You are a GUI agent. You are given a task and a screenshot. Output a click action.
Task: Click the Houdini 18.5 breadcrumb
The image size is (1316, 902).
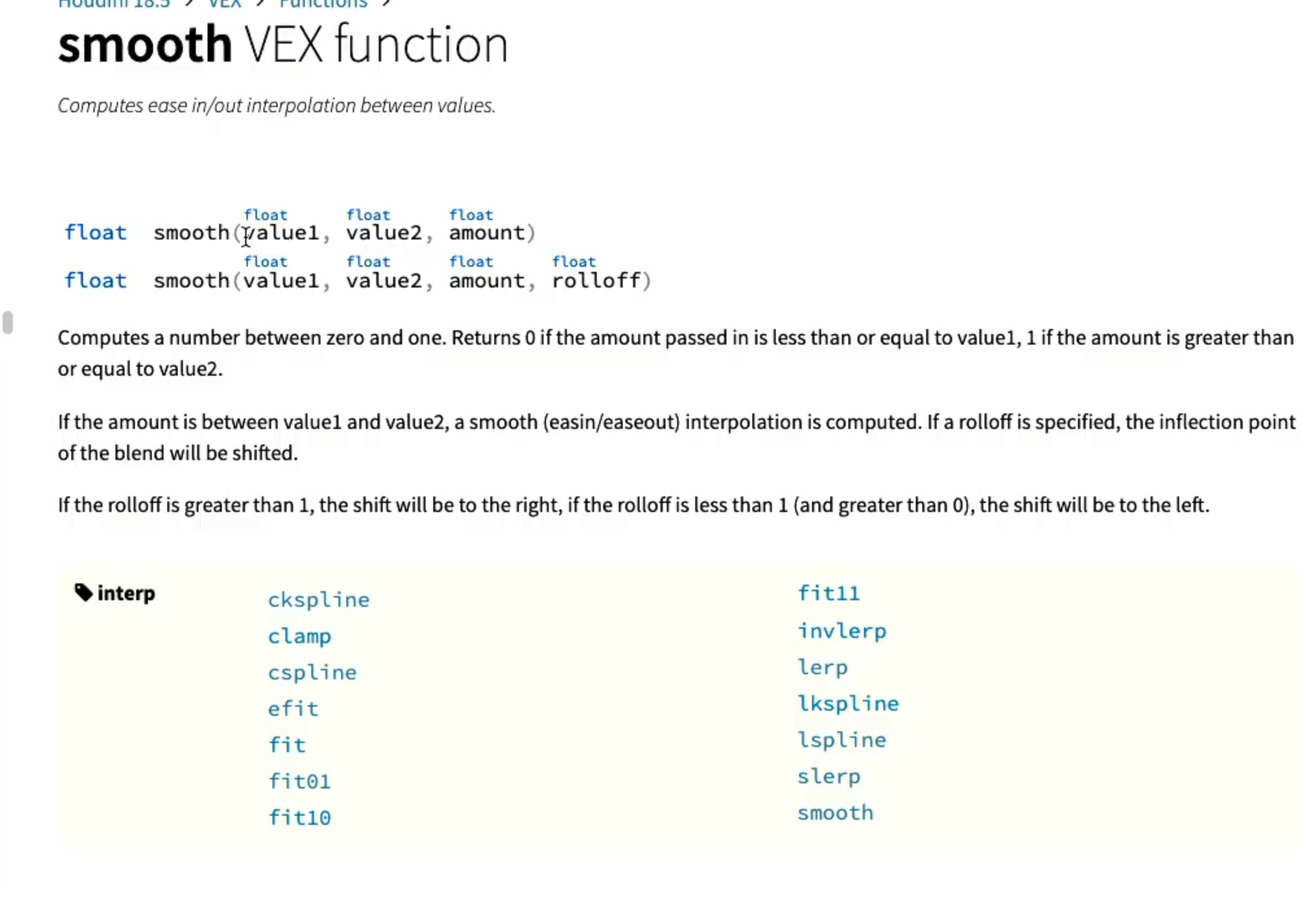114,4
